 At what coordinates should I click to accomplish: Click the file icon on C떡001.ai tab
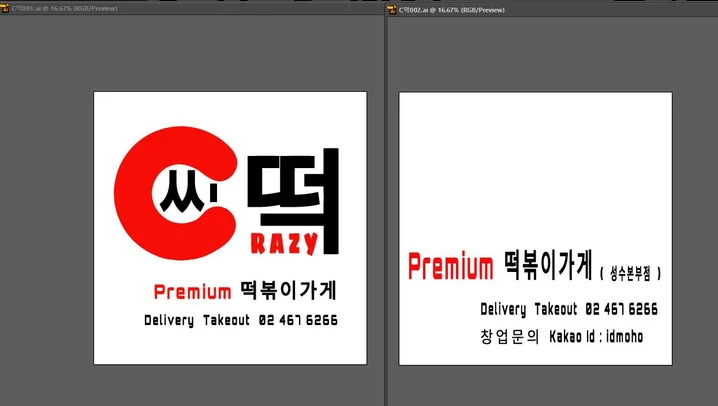point(5,7)
